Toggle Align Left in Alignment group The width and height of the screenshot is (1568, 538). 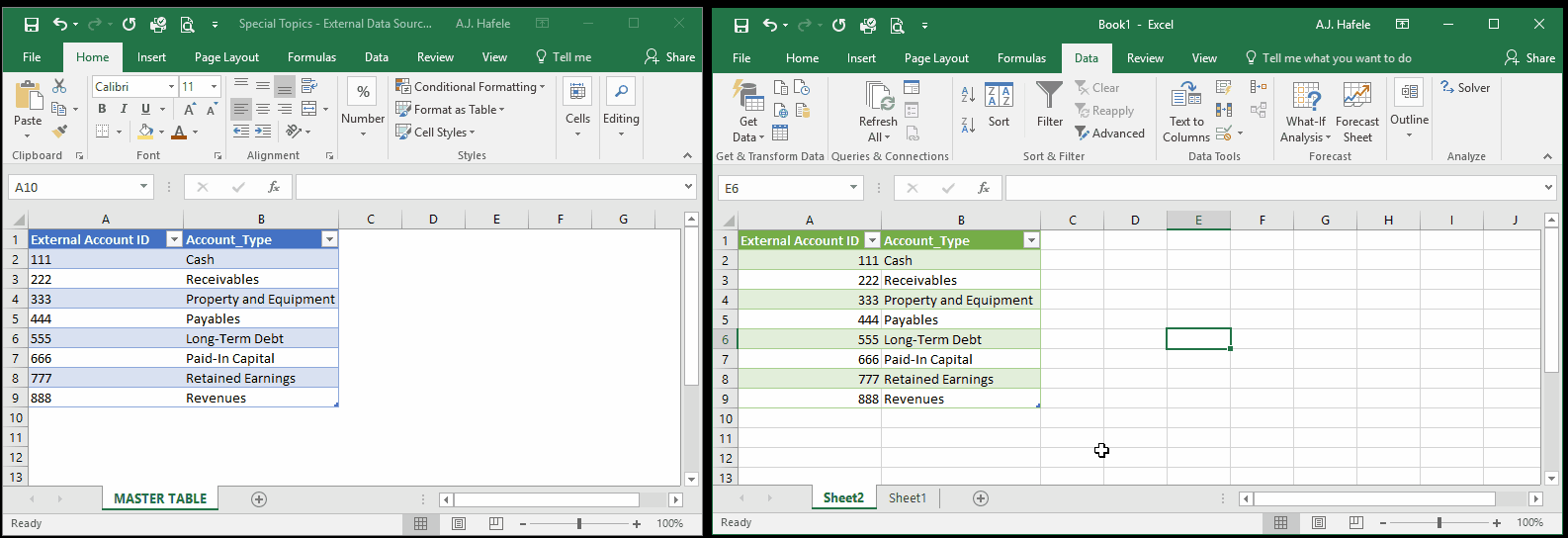pyautogui.click(x=240, y=108)
